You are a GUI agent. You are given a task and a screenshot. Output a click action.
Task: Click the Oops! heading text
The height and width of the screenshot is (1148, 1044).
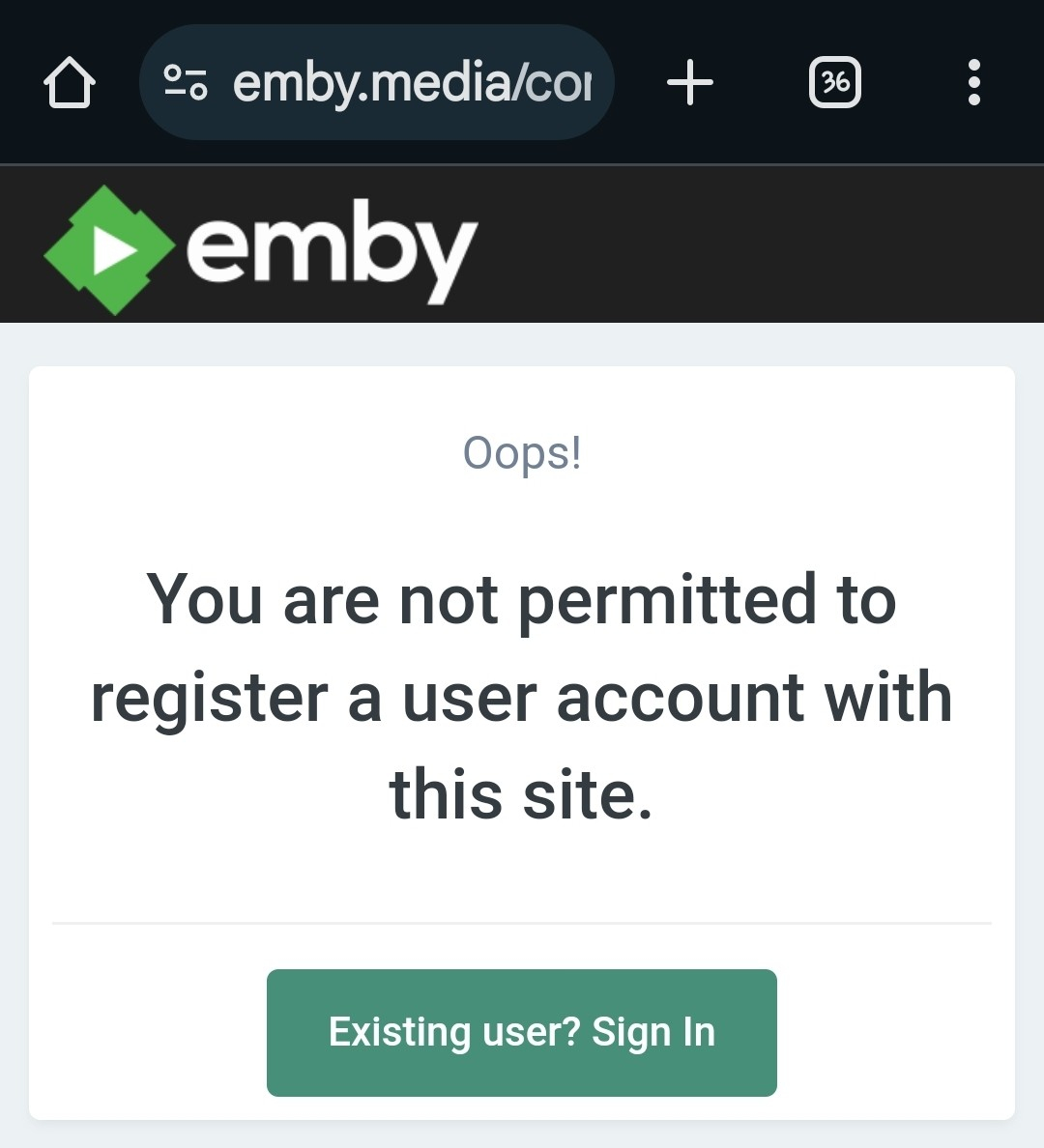[522, 452]
